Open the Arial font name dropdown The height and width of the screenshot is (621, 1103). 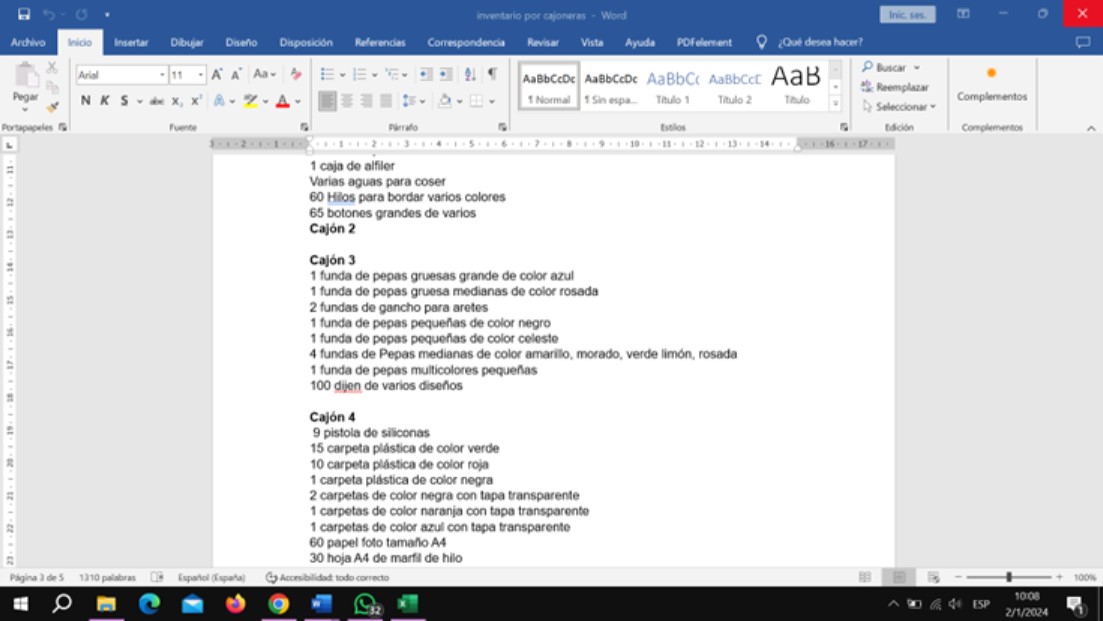[x=162, y=75]
